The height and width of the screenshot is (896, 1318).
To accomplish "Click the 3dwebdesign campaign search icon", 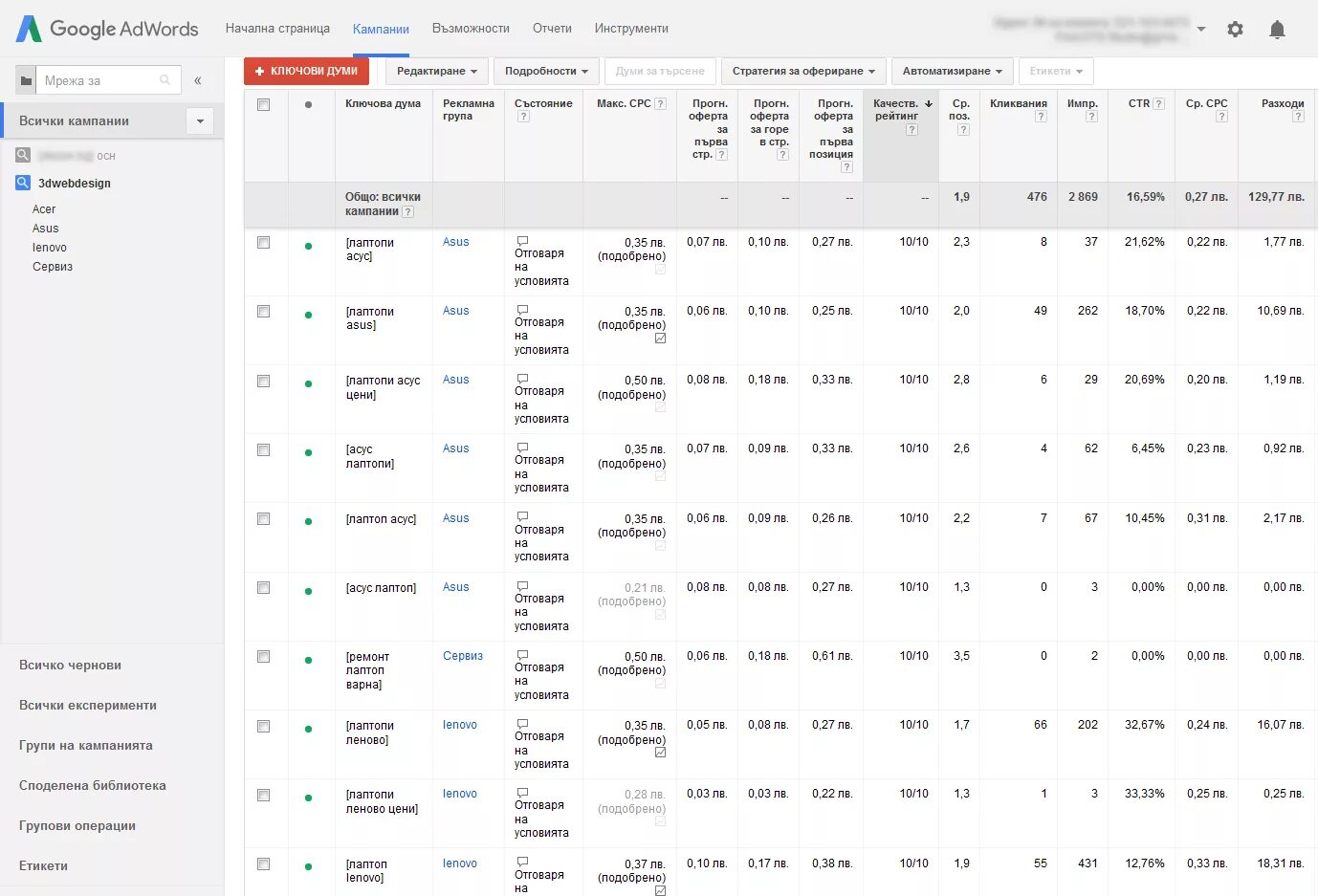I will 23,183.
